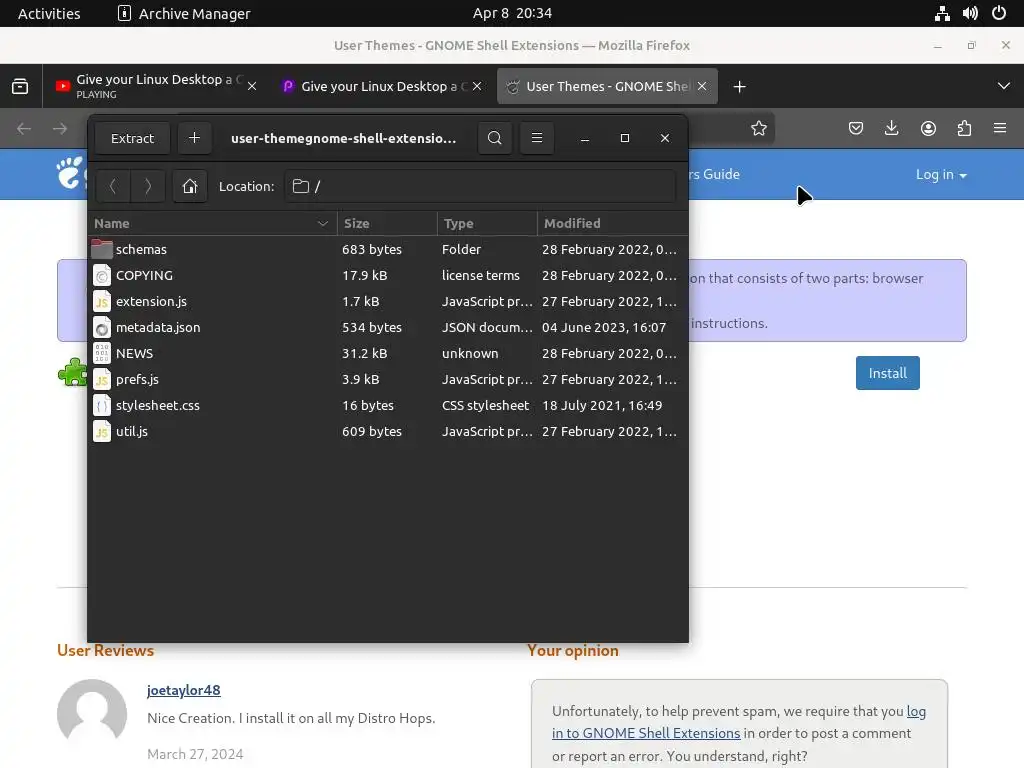1024x768 pixels.
Task: Open Firefox View in the tab bar
Action: pos(20,86)
